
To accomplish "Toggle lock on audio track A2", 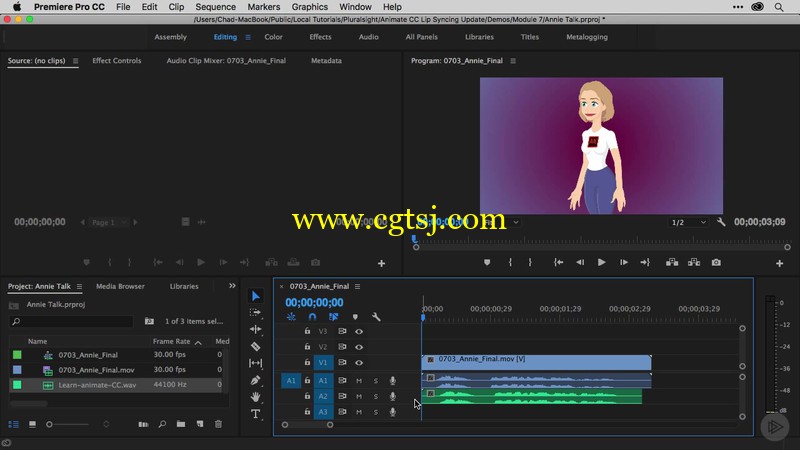I will coord(307,396).
